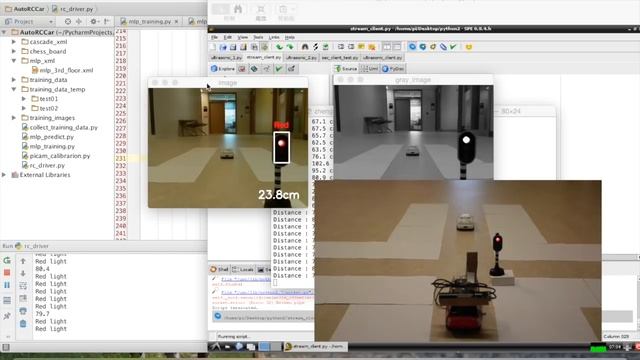Open View menu in SPE editor
The image size is (640, 360).
click(242, 37)
